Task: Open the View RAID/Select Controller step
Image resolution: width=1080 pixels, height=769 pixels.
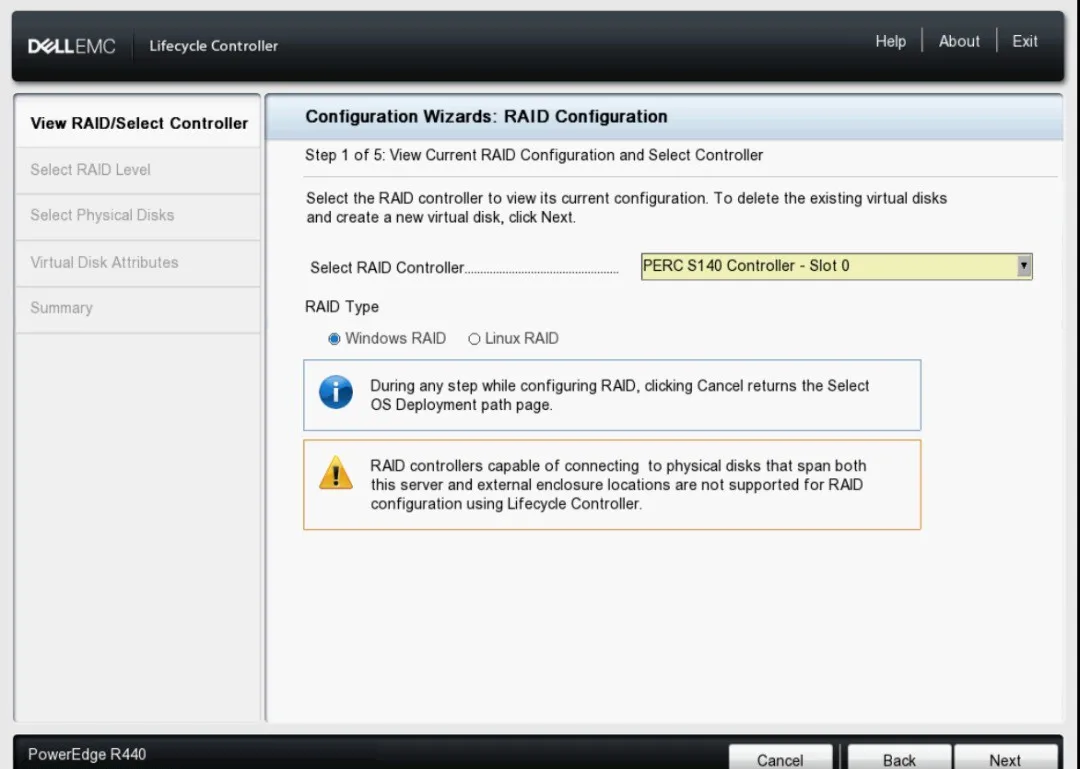Action: click(138, 123)
